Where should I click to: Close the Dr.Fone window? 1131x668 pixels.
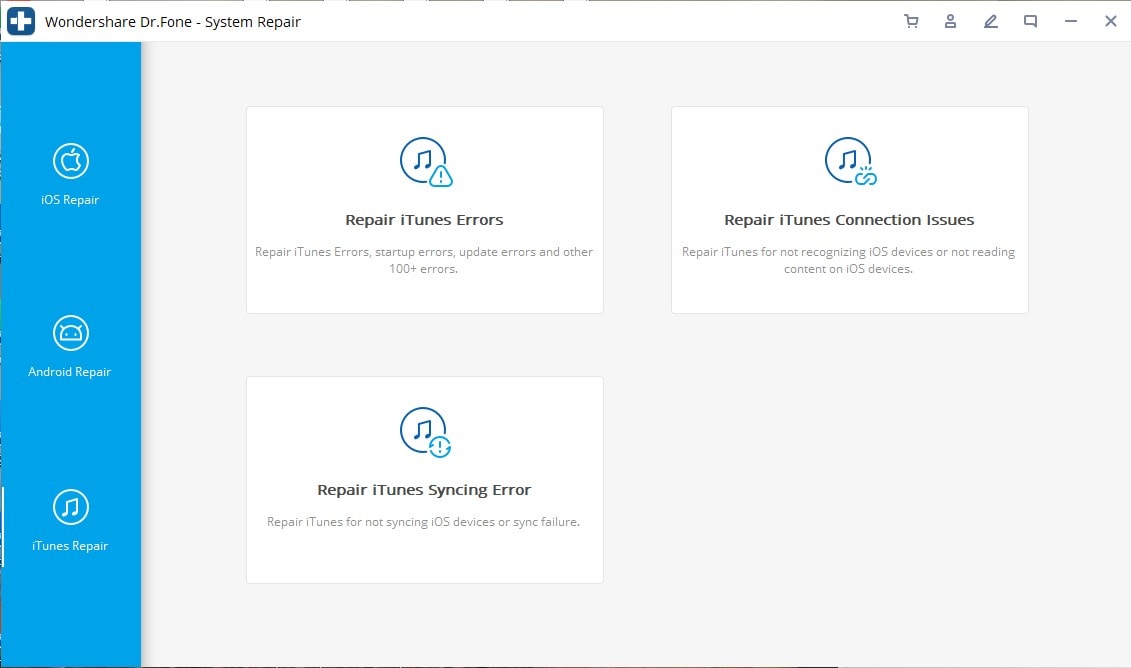click(1111, 22)
